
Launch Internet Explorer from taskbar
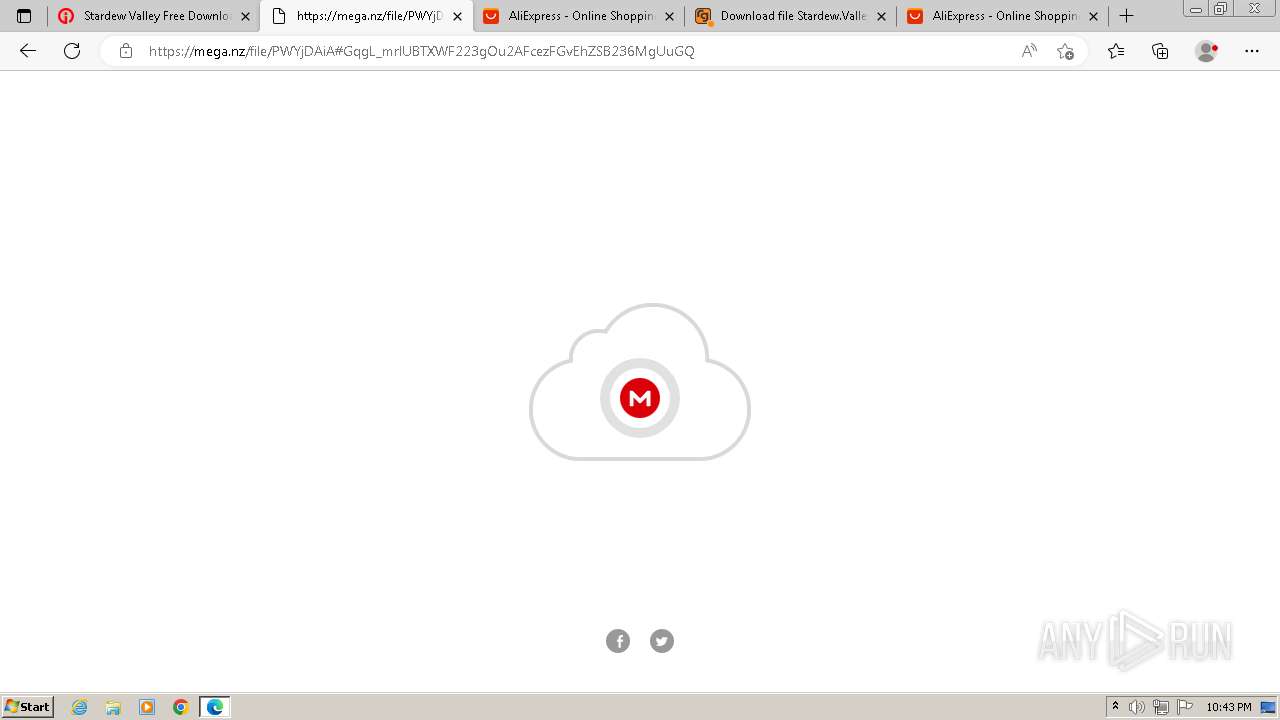[80, 707]
